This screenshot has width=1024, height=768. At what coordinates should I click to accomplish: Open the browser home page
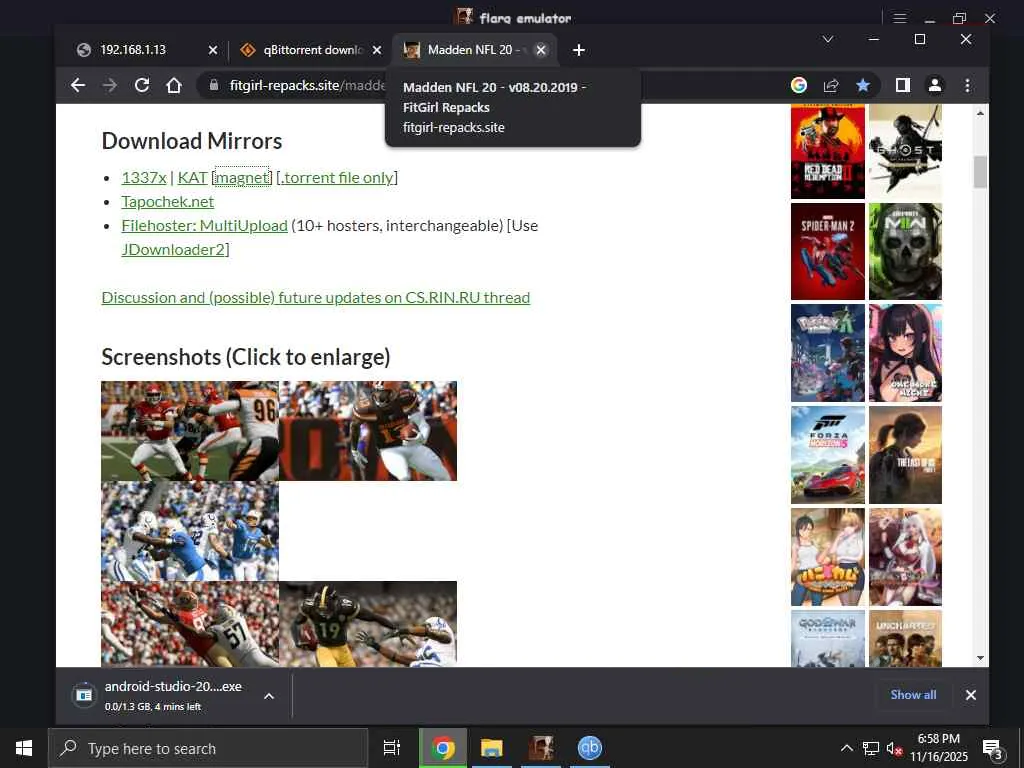click(174, 85)
